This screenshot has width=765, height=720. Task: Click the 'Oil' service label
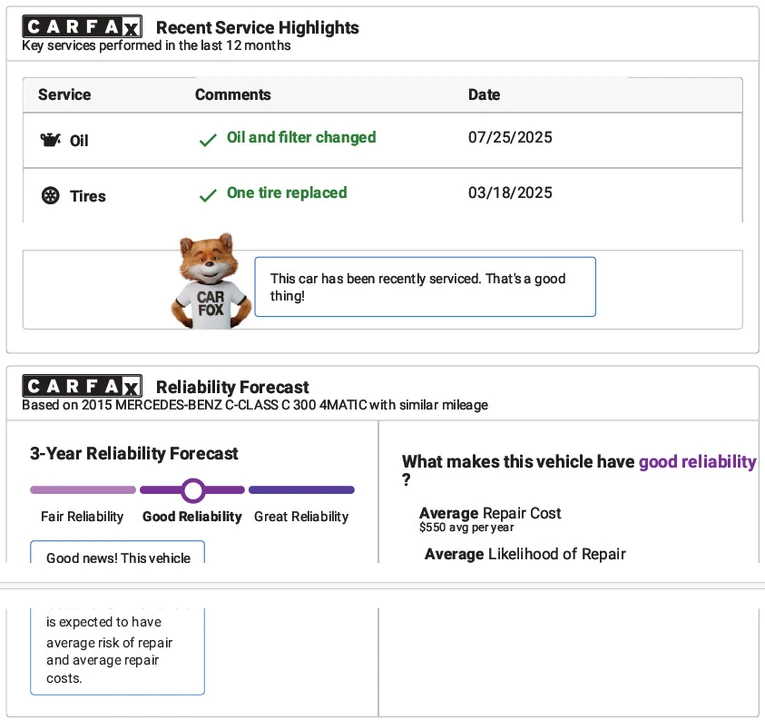tap(79, 140)
